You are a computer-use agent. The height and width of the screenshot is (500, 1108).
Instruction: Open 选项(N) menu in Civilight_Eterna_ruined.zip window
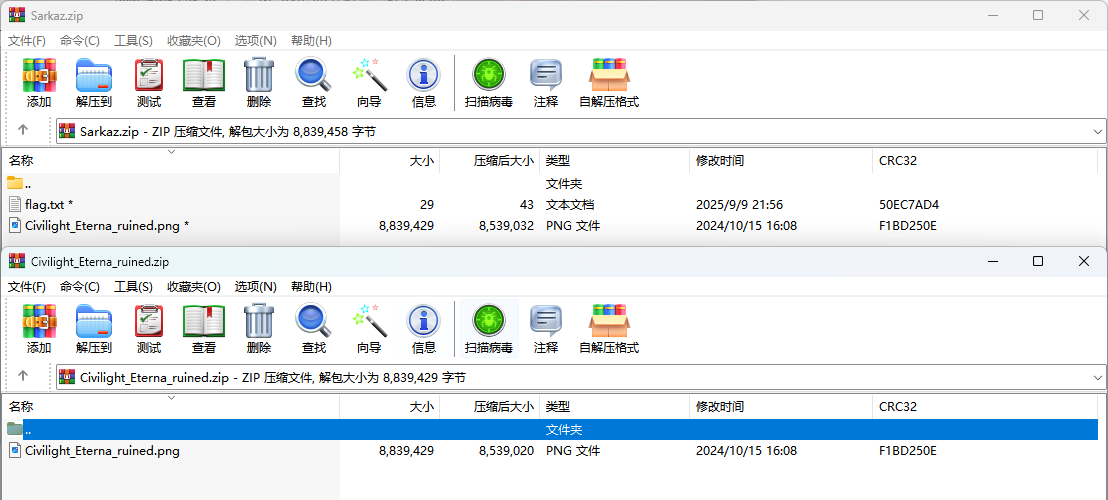click(x=255, y=287)
